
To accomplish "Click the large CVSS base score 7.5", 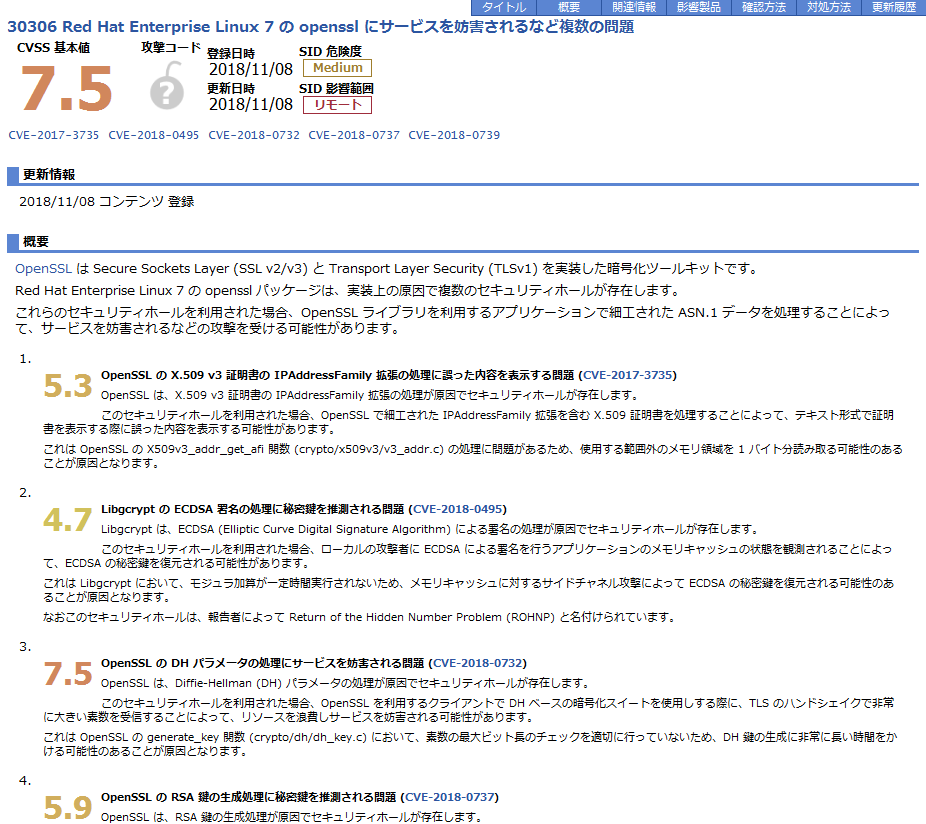I will tap(67, 89).
